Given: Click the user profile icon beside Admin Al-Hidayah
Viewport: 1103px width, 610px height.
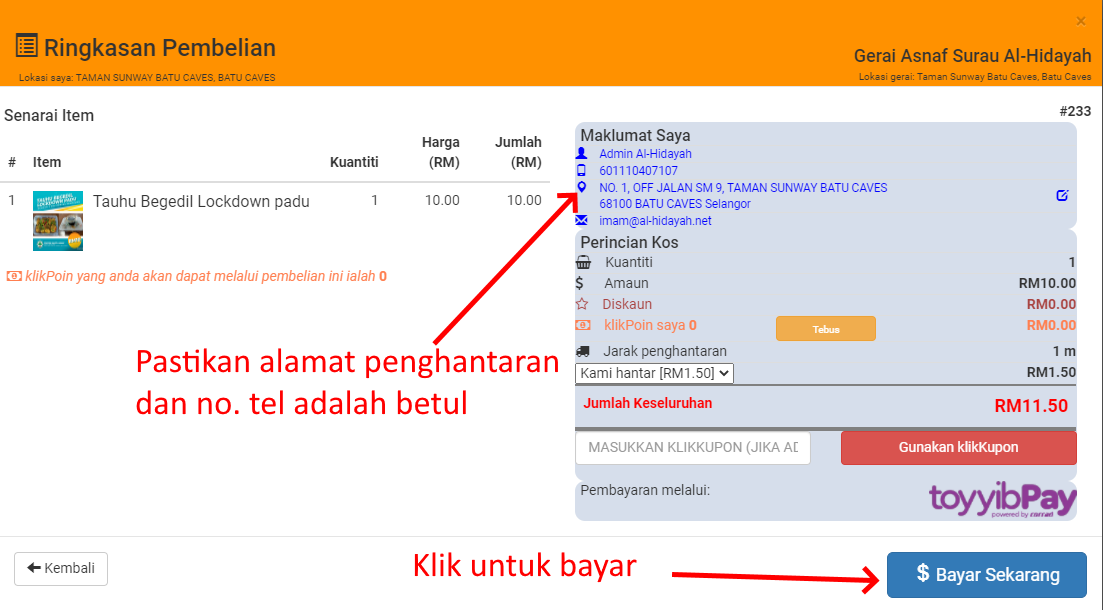Looking at the screenshot, I should 582,154.
